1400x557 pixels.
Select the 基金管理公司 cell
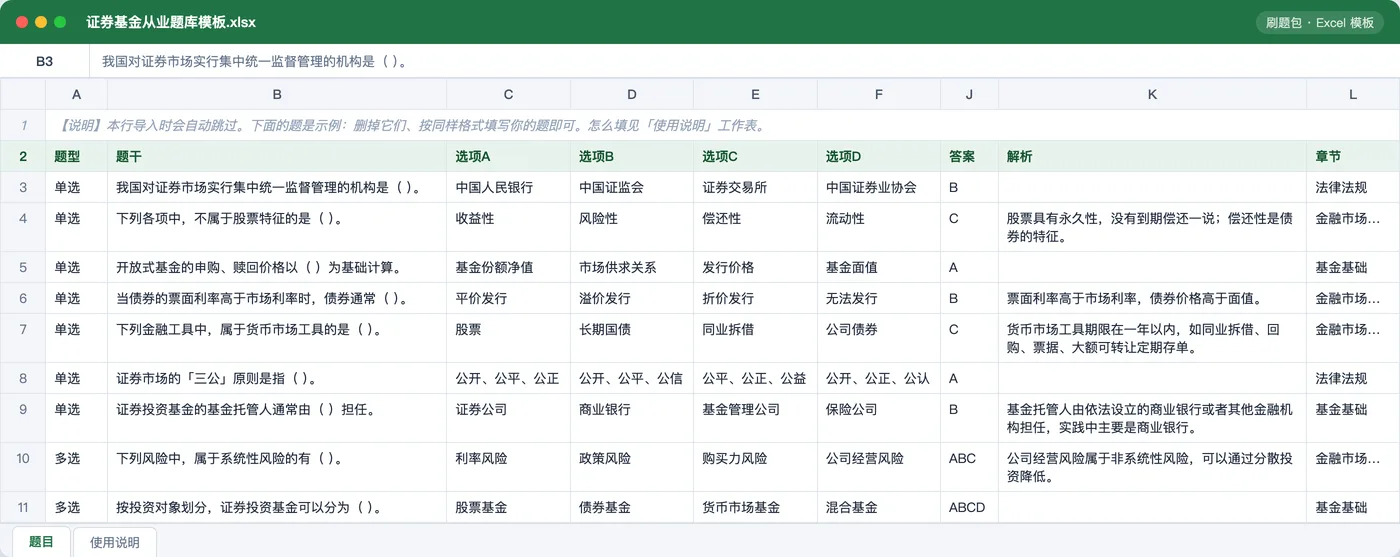point(755,418)
